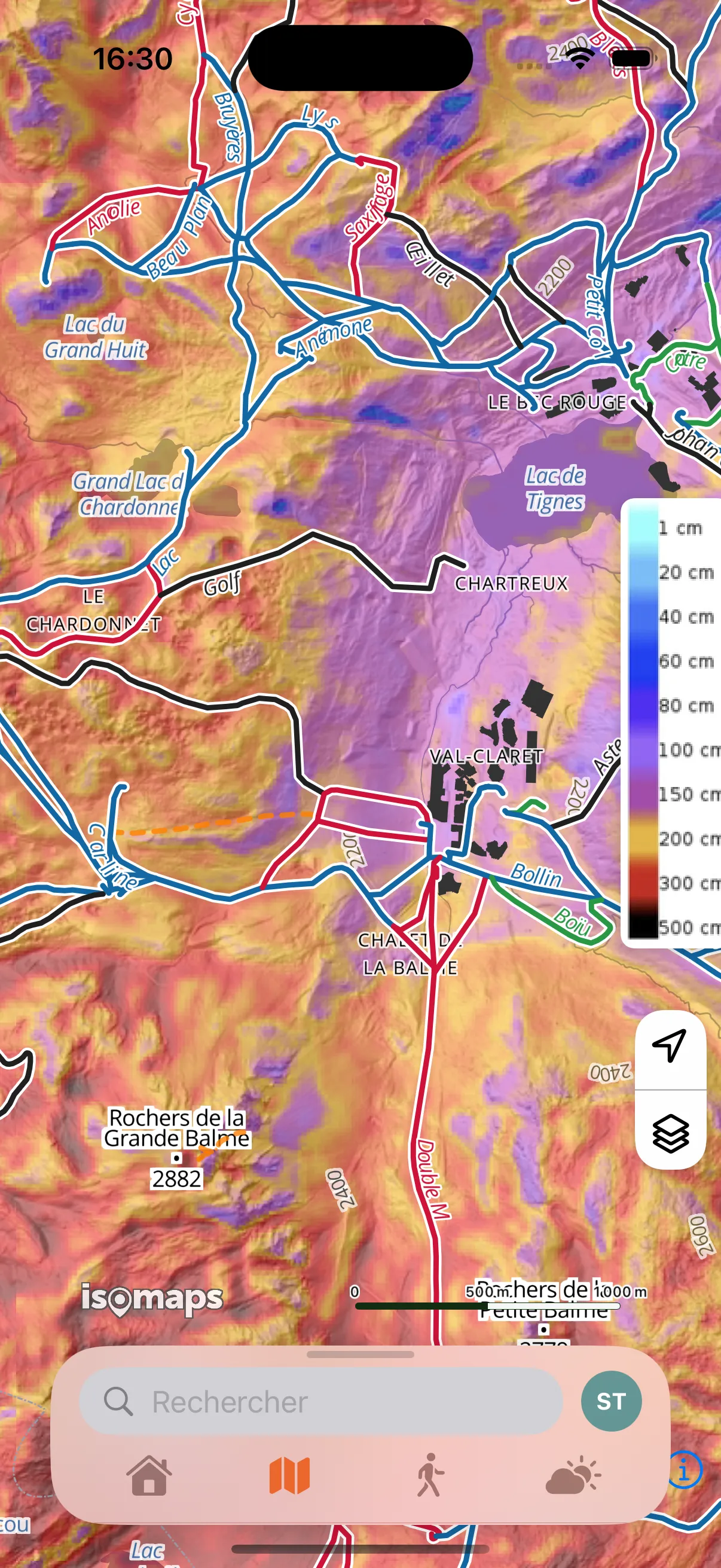Tap the VAL-CLARET village label
Viewport: 721px width, 1568px height.
(485, 756)
